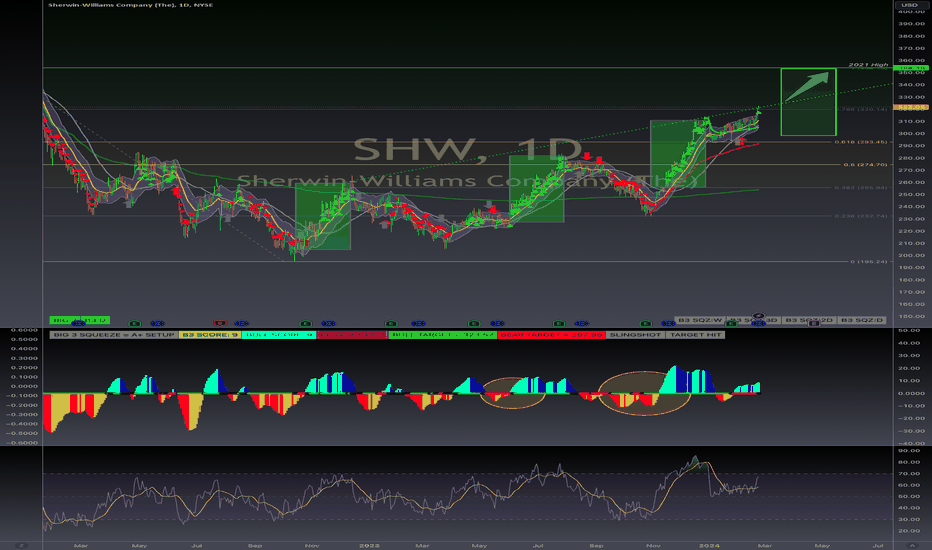Select the 0 (195.24) Fibonacci level label

click(868, 262)
